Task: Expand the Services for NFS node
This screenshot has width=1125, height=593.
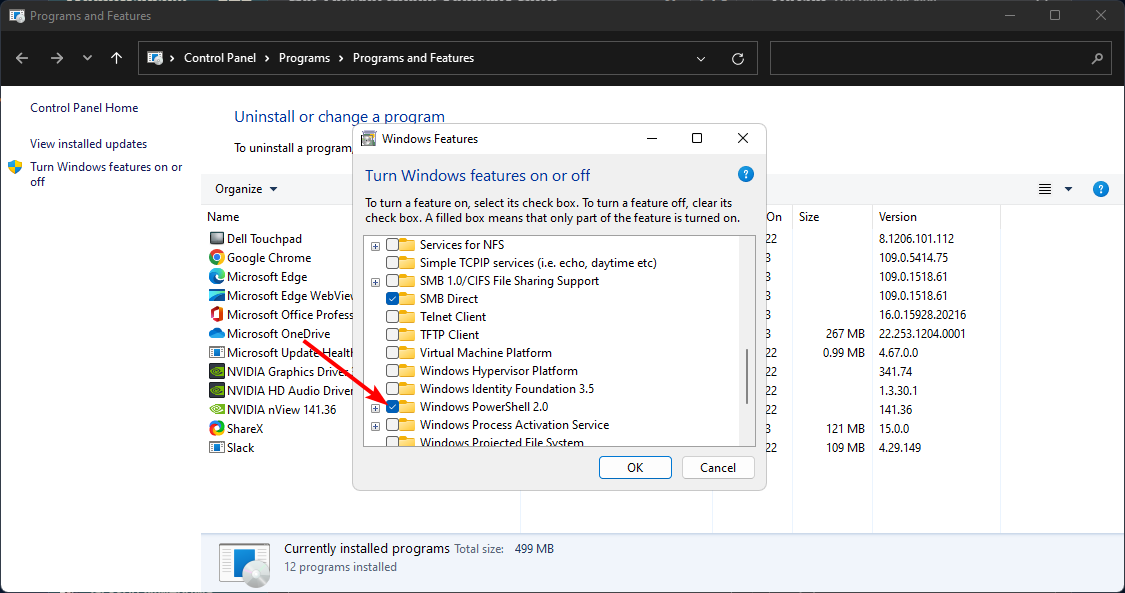Action: [x=375, y=246]
